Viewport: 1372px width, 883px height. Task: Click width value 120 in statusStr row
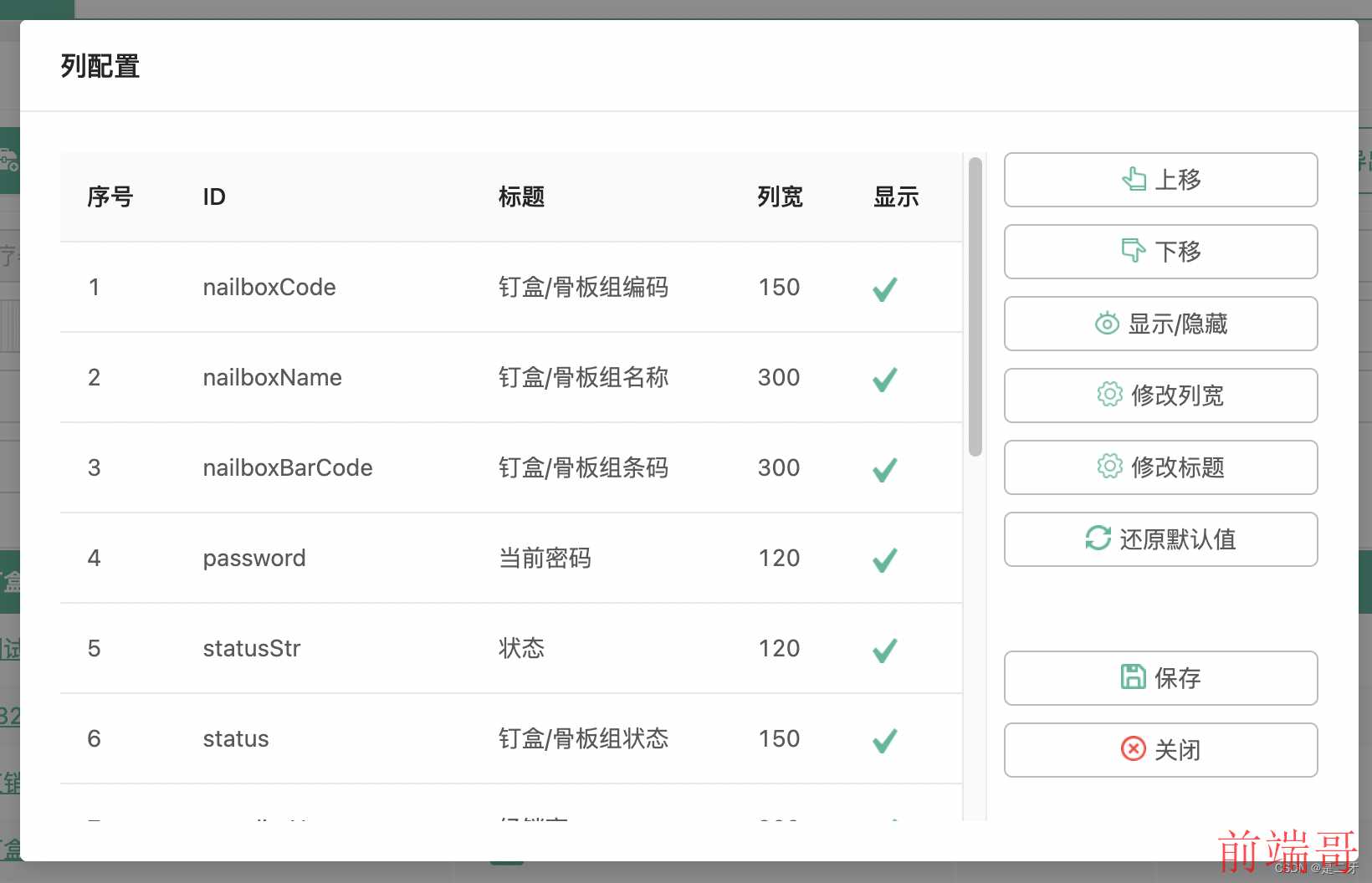tap(779, 648)
